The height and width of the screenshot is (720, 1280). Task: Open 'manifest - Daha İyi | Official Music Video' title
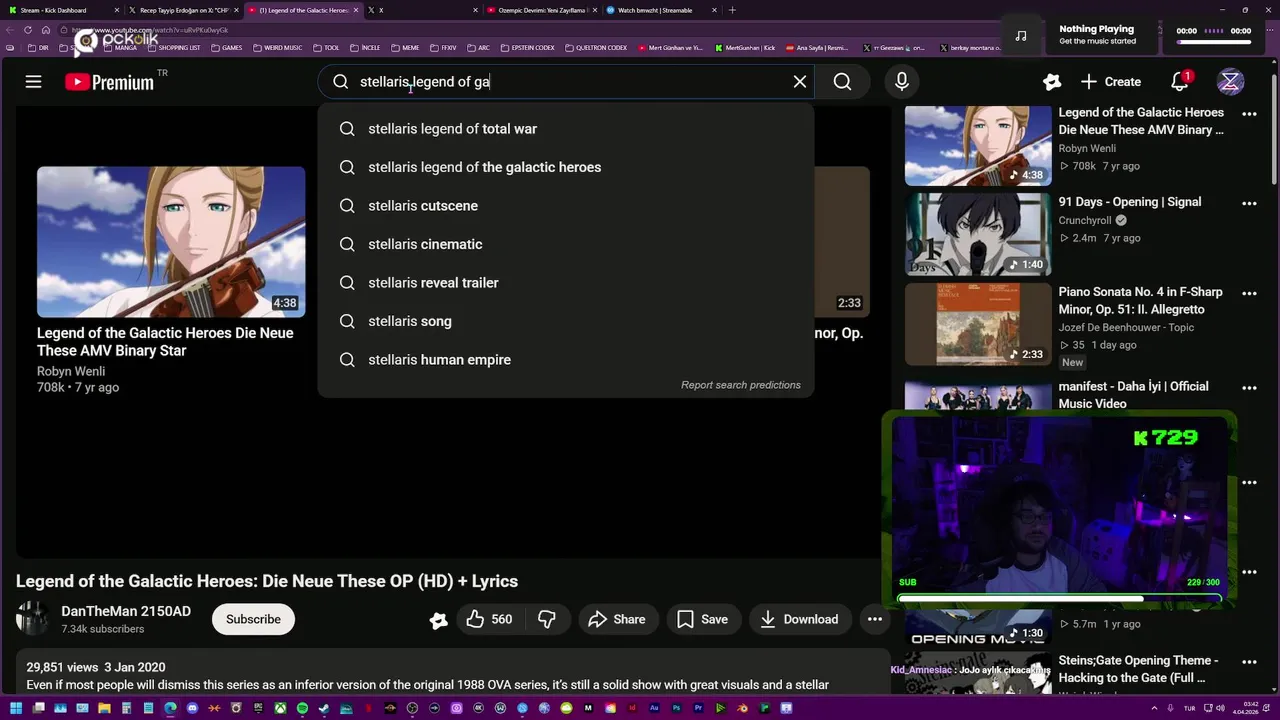coord(1133,395)
